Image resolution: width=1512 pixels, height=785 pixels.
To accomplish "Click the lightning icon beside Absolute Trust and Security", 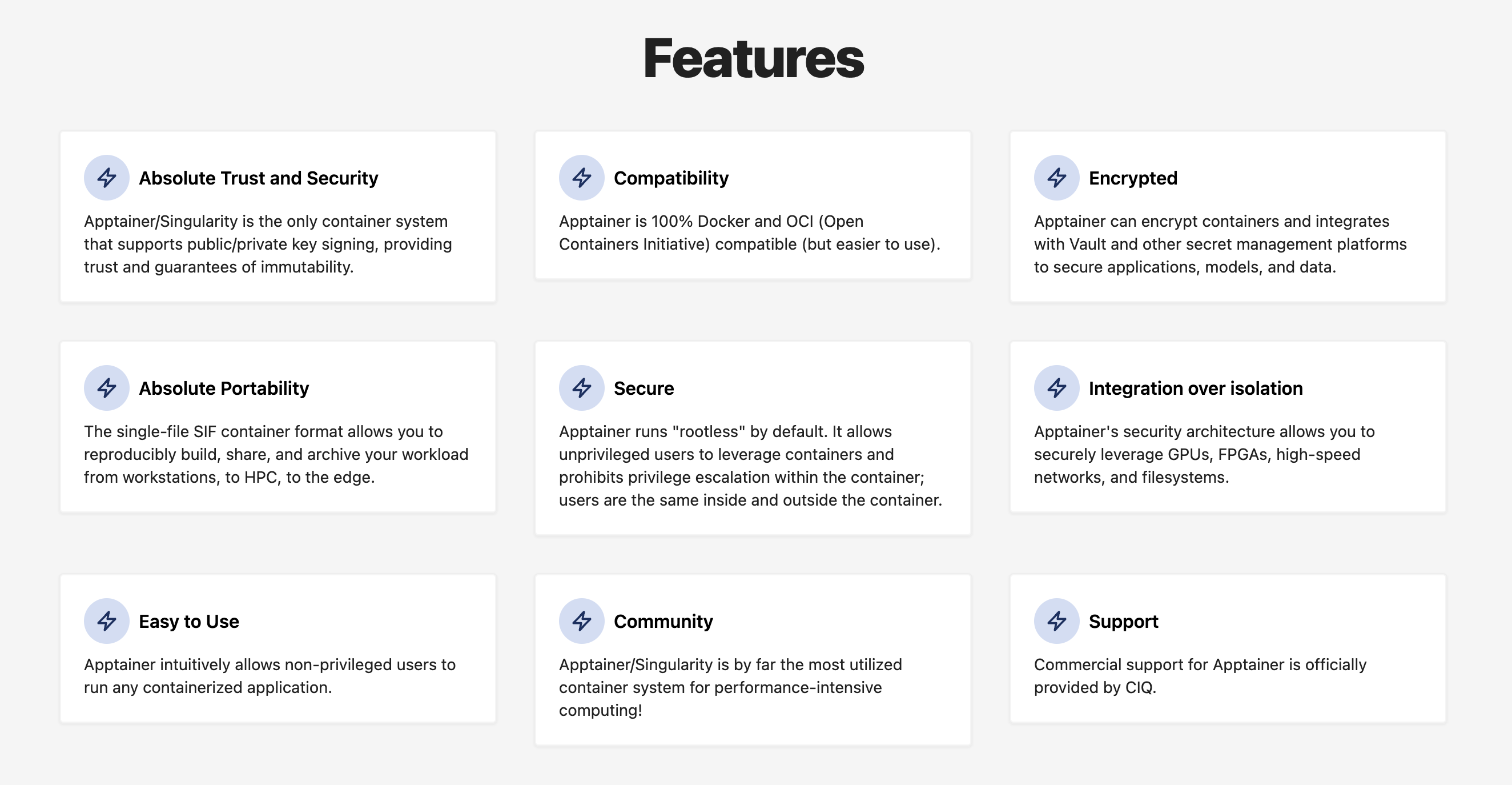I will [106, 177].
